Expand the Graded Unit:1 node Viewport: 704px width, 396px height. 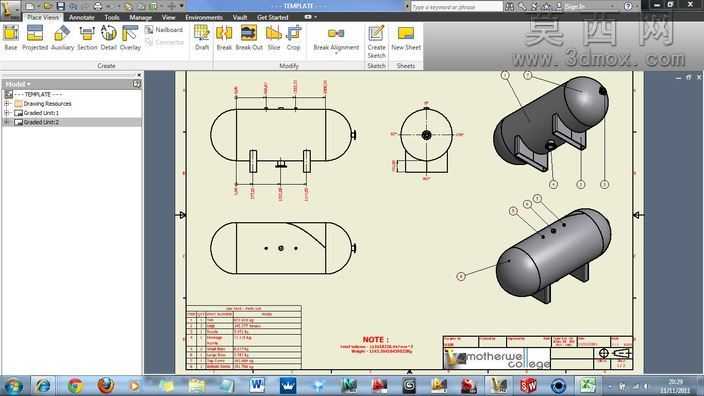click(x=7, y=113)
